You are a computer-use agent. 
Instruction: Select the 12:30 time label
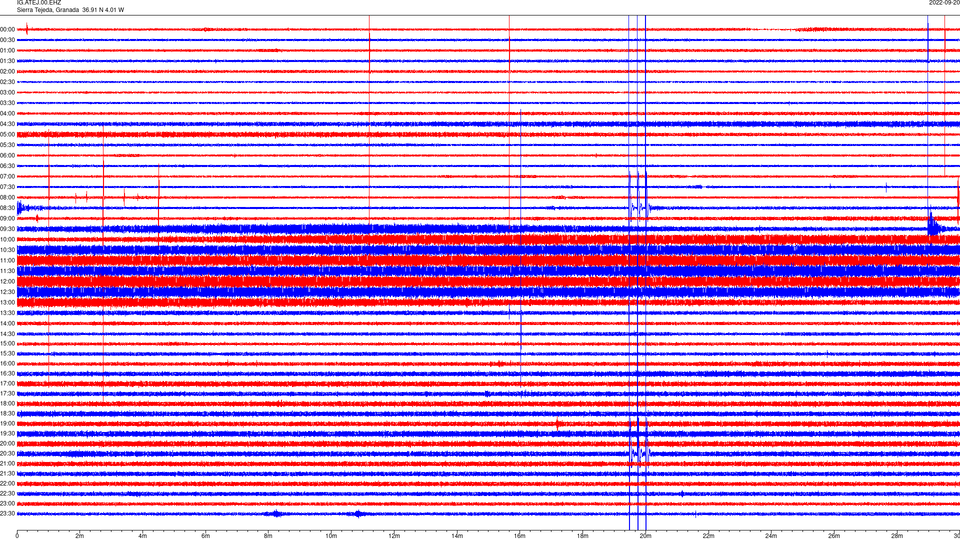click(7, 291)
